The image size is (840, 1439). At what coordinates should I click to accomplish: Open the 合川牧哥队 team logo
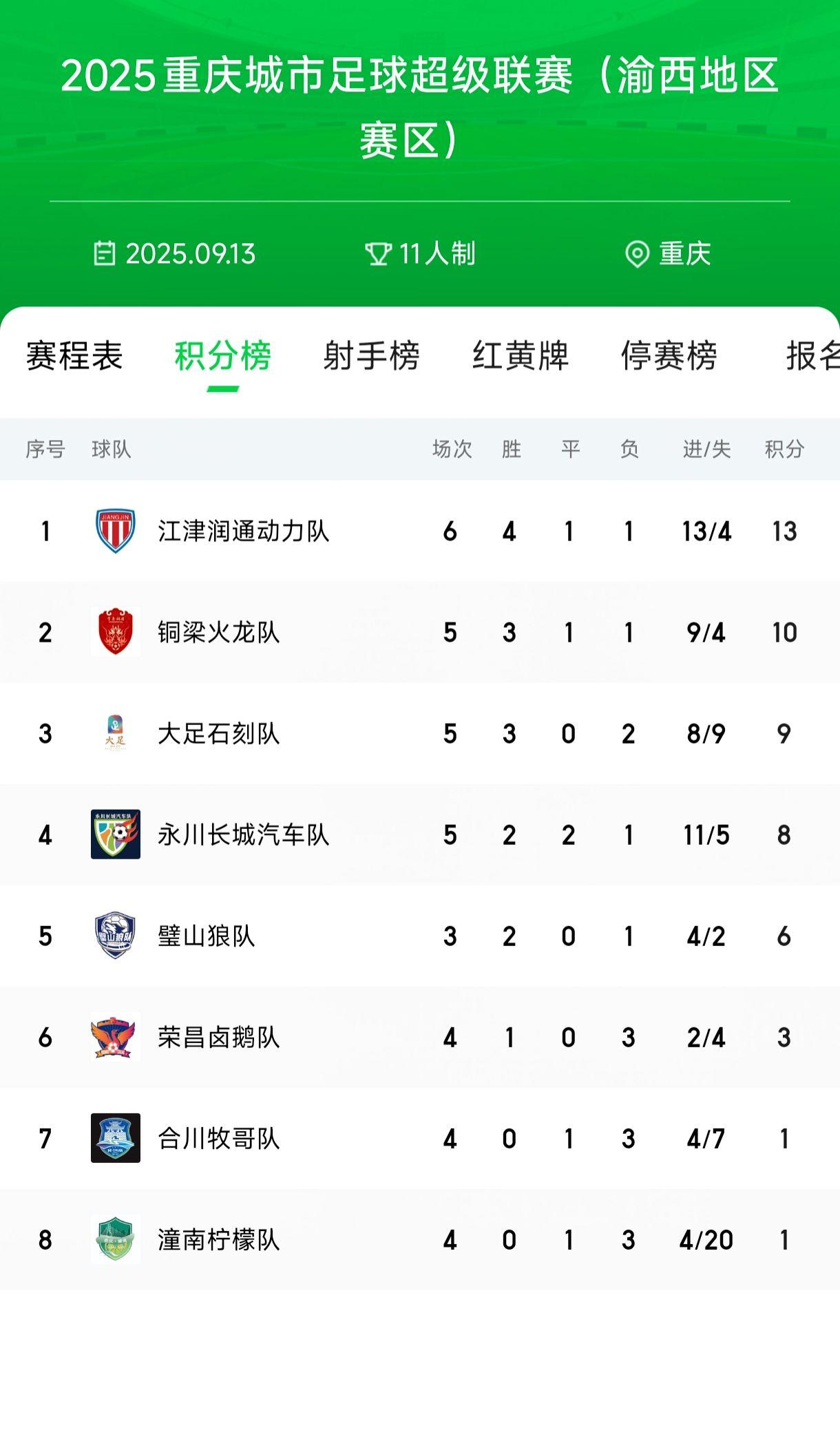(x=115, y=1137)
